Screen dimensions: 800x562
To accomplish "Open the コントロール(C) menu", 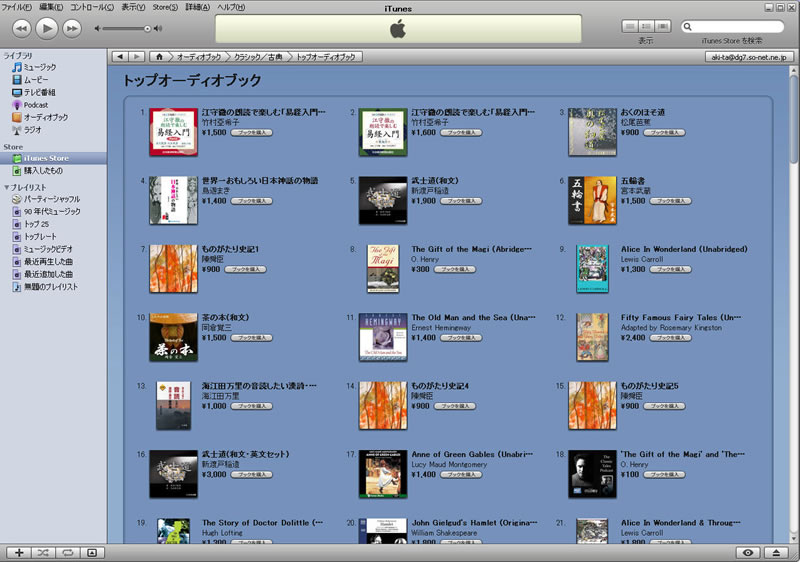I will (92, 7).
